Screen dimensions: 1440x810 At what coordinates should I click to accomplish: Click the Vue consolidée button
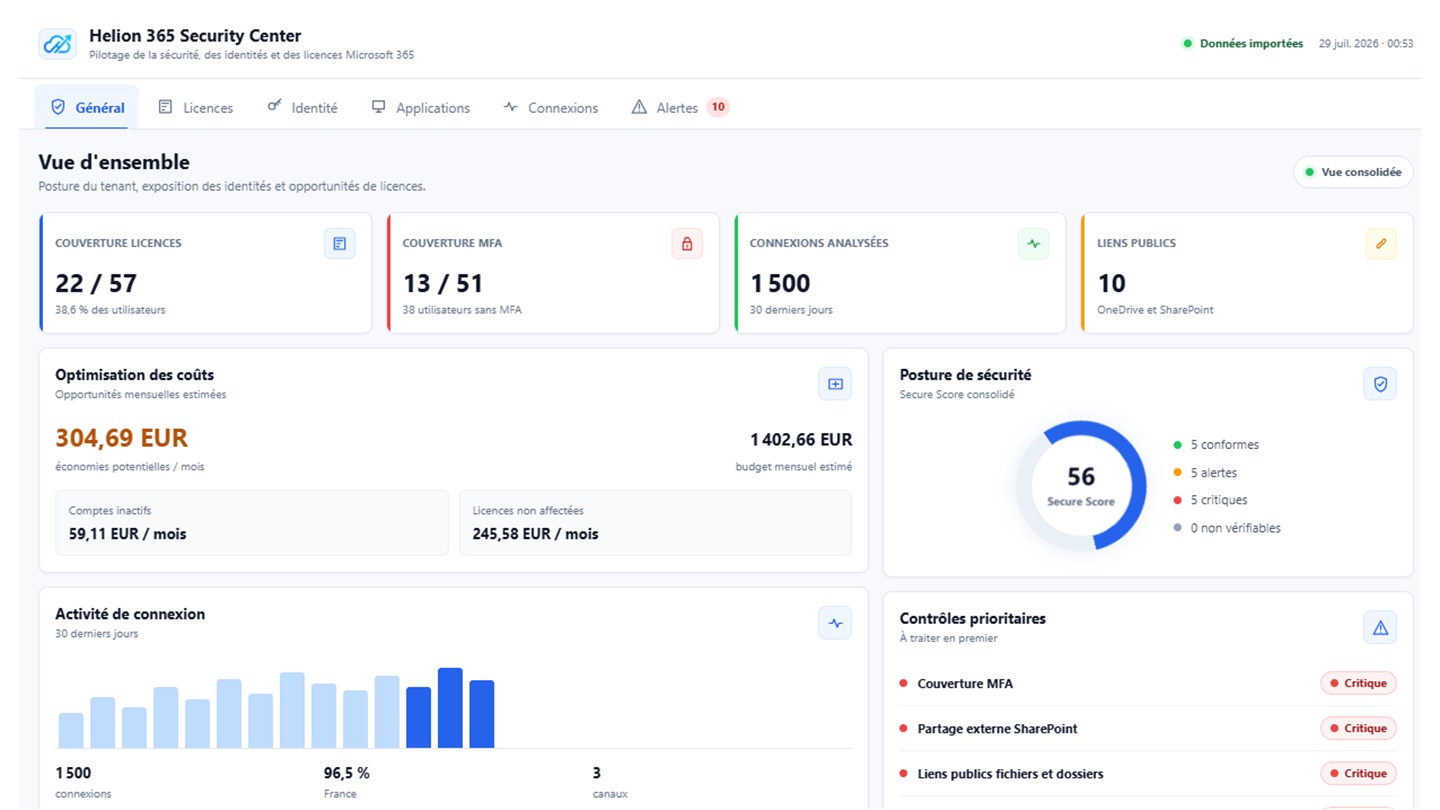(1353, 172)
